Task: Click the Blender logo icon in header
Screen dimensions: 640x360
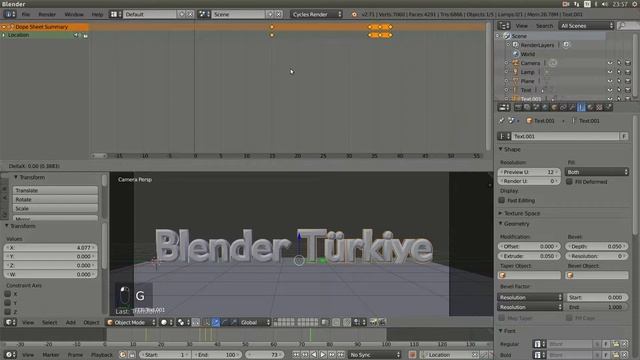Action: [354, 14]
